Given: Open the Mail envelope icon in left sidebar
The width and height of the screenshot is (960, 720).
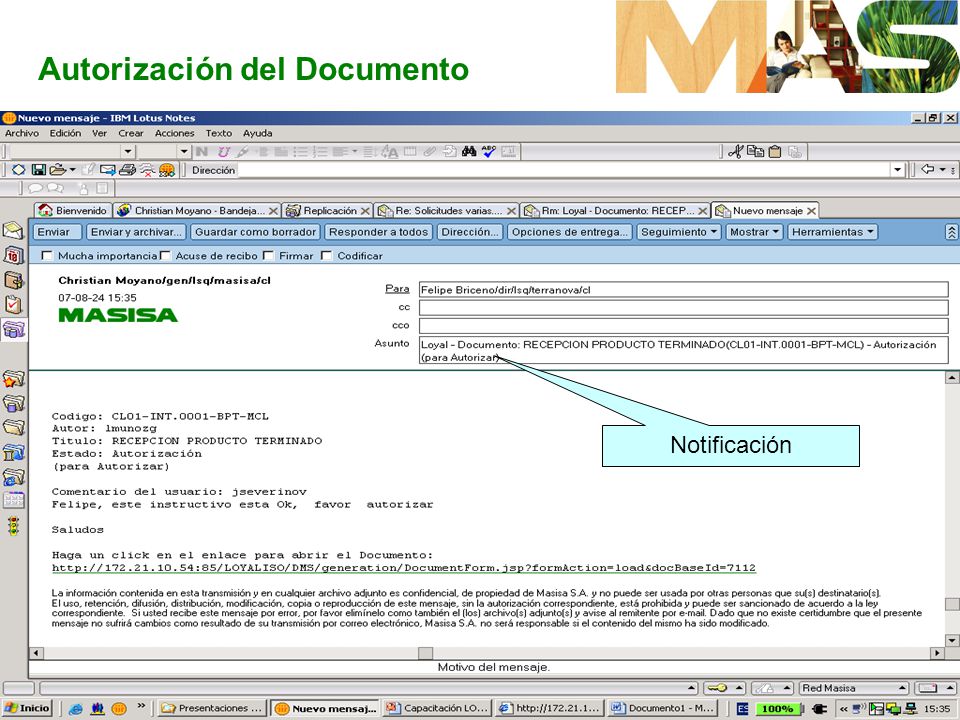Looking at the screenshot, I should [x=13, y=230].
